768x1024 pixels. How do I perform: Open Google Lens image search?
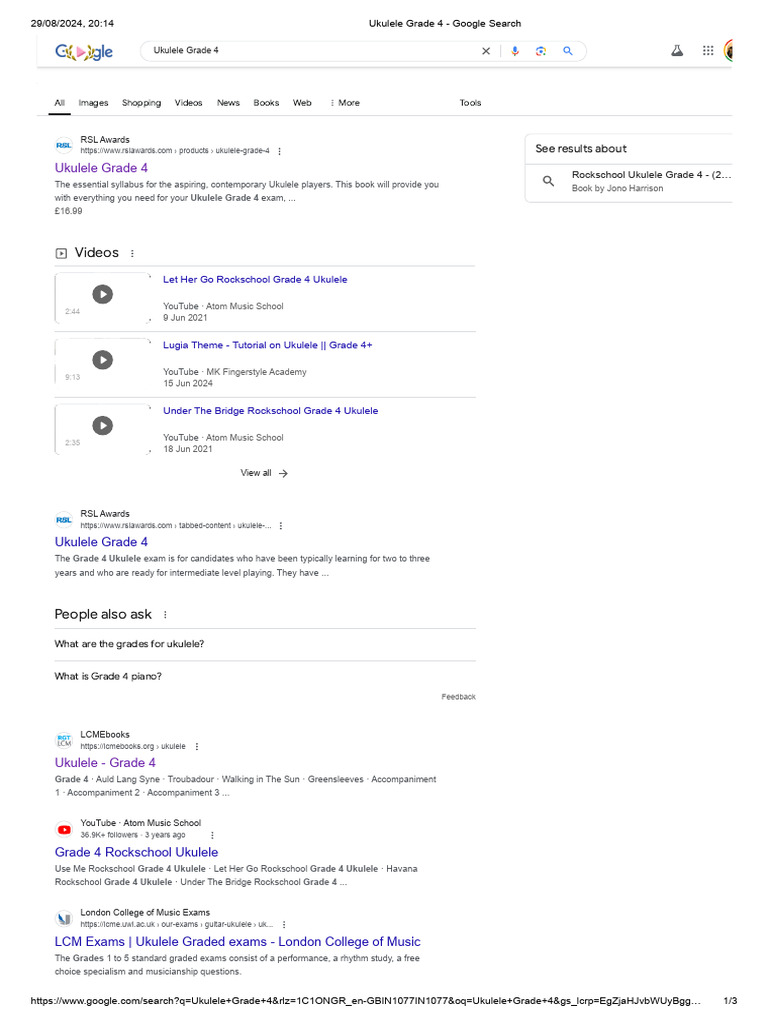(x=541, y=51)
